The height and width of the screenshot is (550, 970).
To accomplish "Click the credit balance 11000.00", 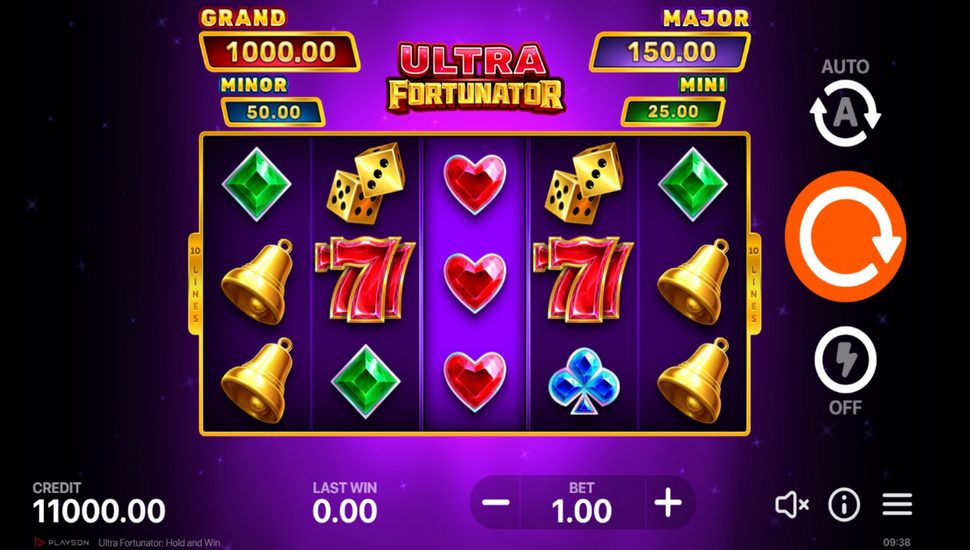I will click(99, 512).
